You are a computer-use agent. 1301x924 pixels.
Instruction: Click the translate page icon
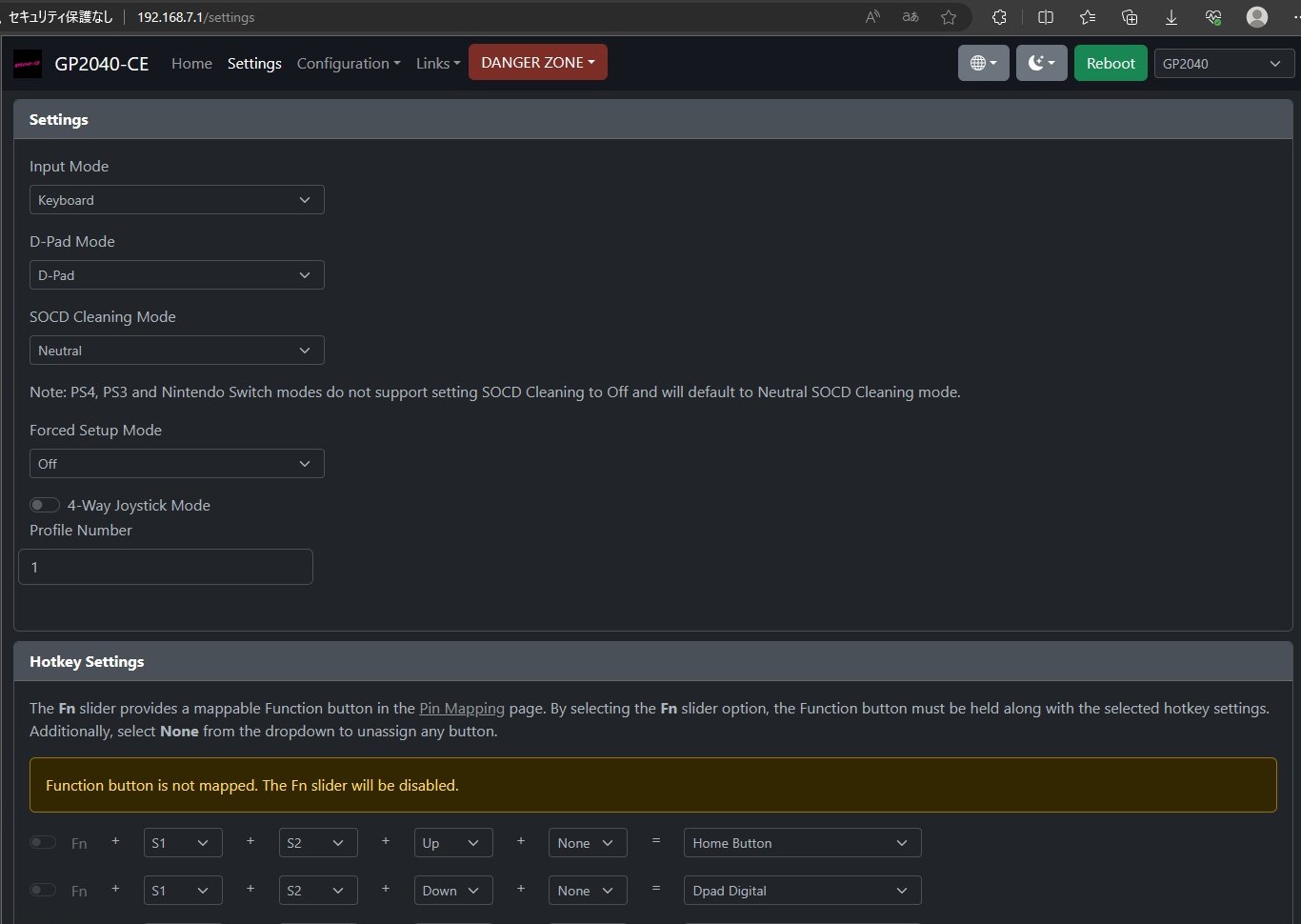pos(911,17)
